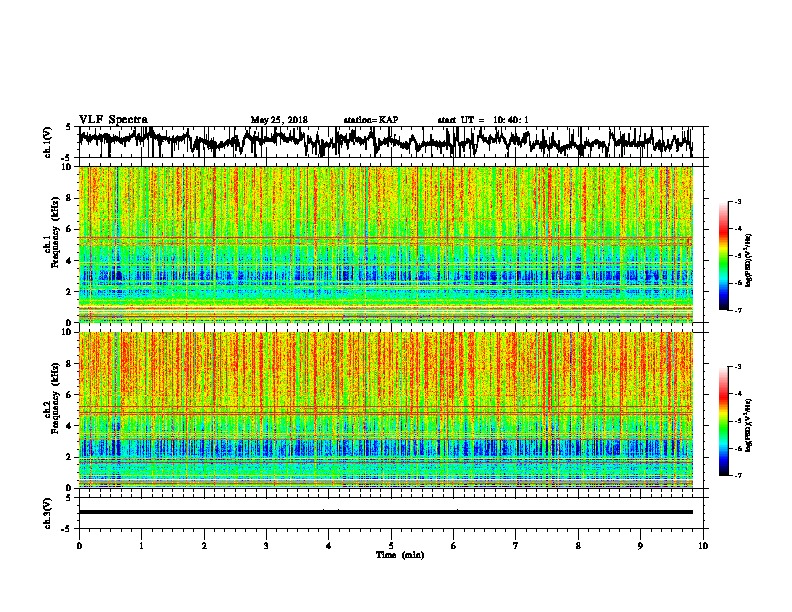The image size is (792, 612).
Task: Click the "10" tick on the time axis
Action: 703,546
